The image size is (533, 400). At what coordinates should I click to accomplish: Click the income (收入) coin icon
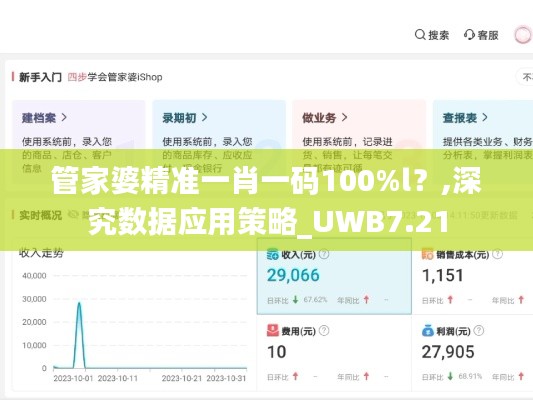273,254
